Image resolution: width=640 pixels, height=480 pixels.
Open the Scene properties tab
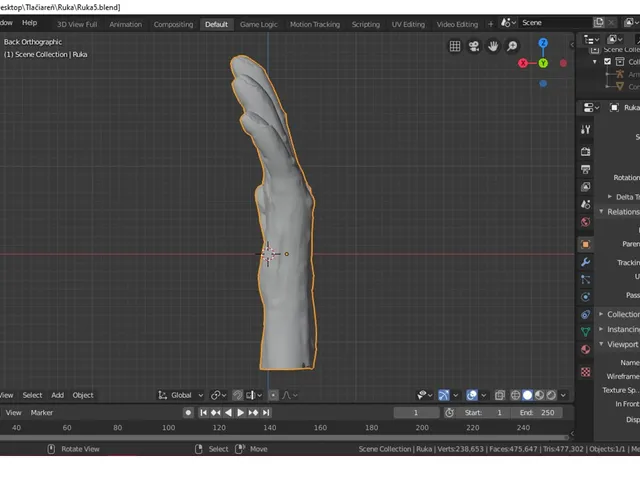[x=585, y=204]
